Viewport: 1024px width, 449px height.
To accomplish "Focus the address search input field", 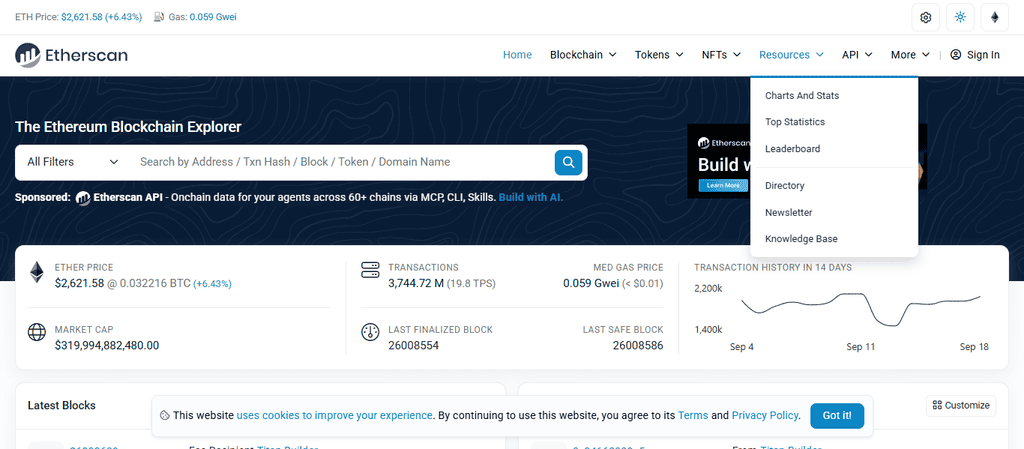I will 341,162.
